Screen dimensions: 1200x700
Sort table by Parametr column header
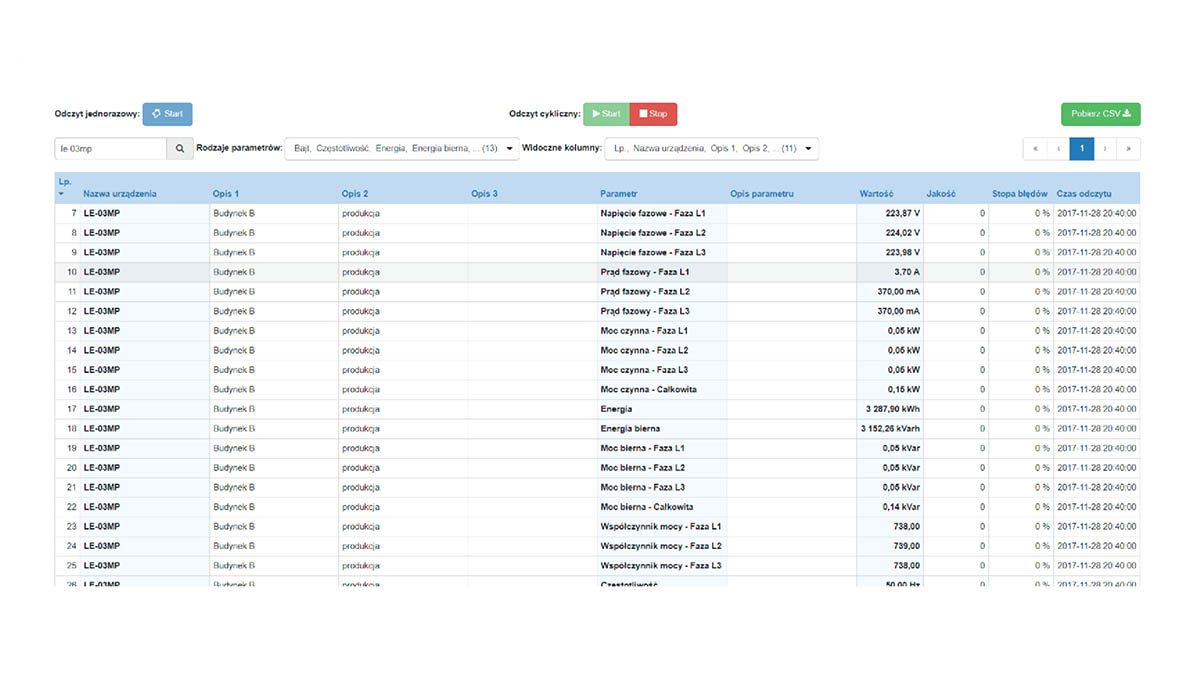click(x=619, y=194)
